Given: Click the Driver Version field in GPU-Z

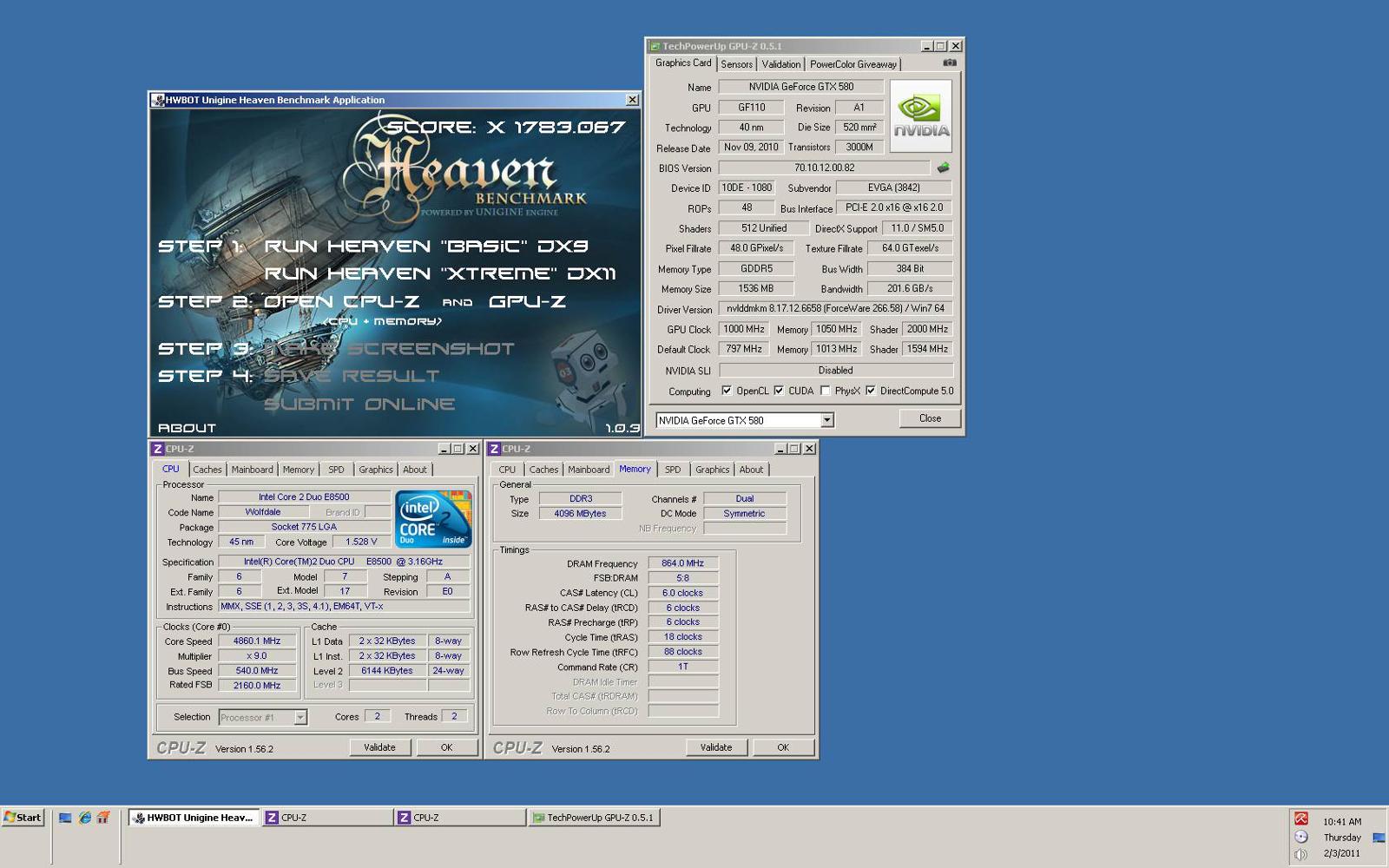Looking at the screenshot, I should coord(835,308).
